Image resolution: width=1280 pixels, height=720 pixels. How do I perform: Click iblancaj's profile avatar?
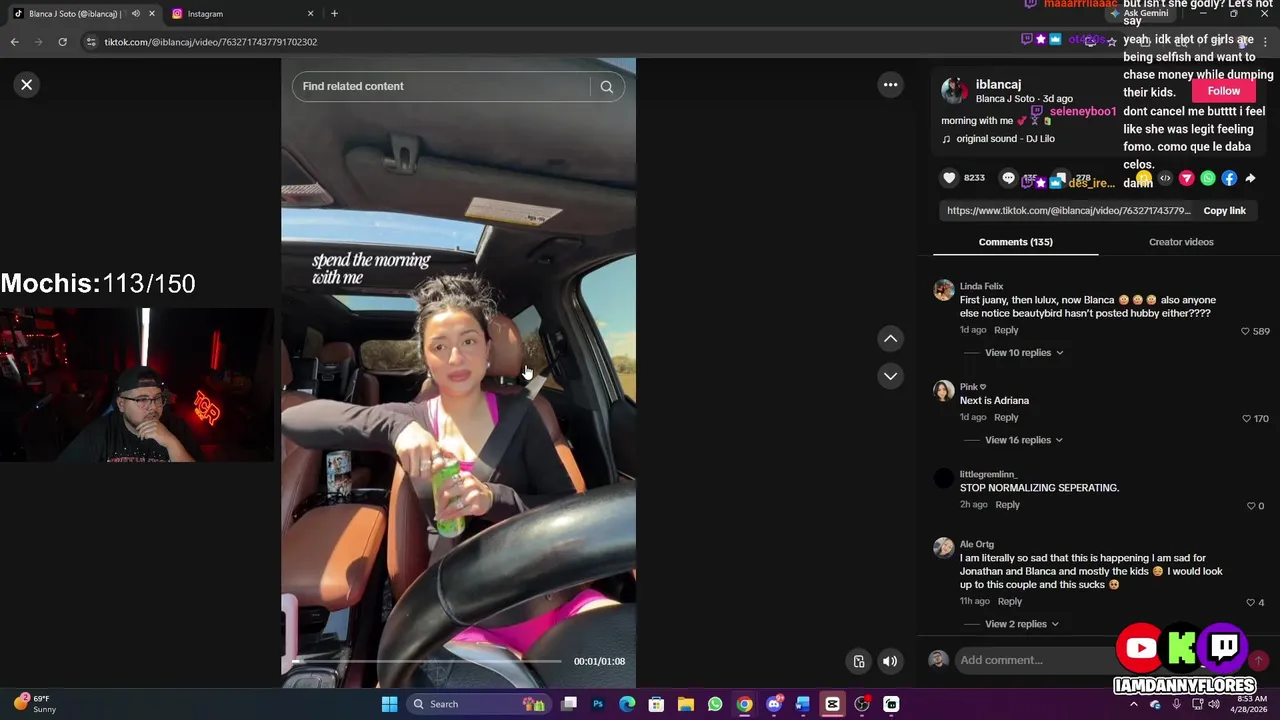pos(955,91)
